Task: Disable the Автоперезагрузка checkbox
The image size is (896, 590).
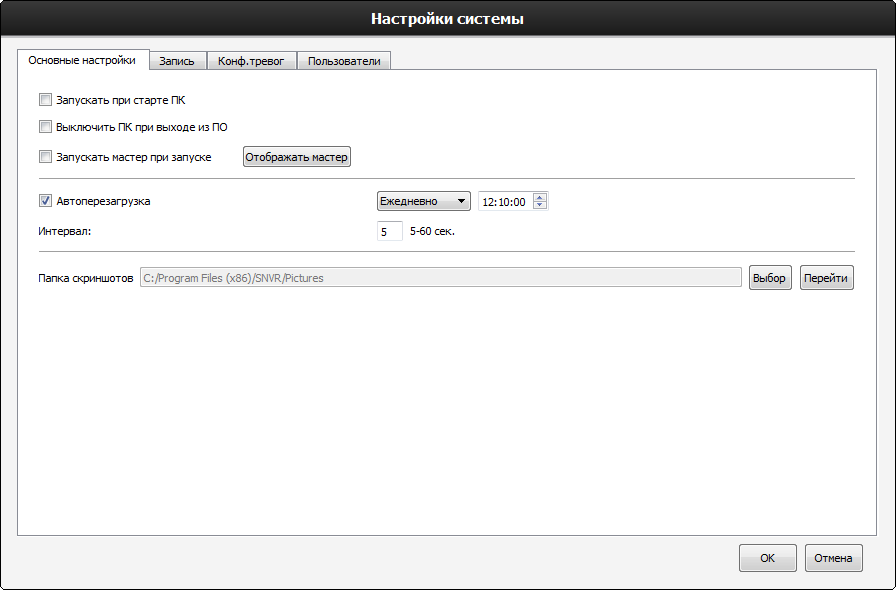Action: [x=45, y=201]
